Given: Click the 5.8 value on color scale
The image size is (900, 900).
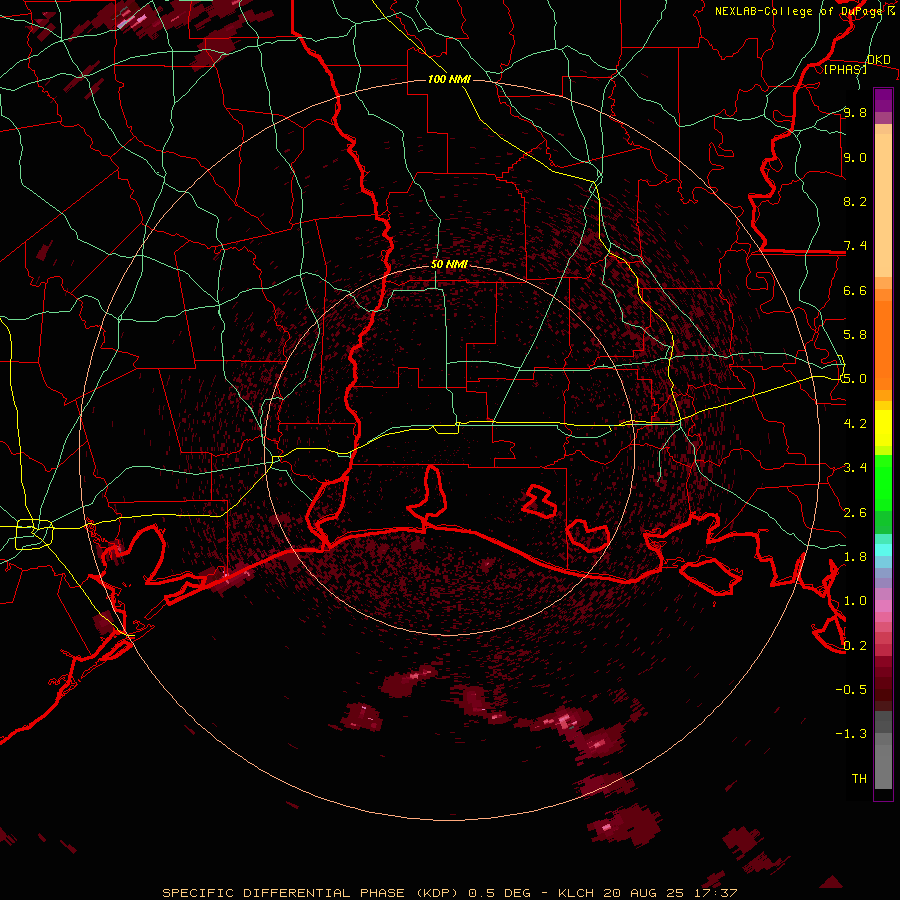Looking at the screenshot, I should point(855,334).
